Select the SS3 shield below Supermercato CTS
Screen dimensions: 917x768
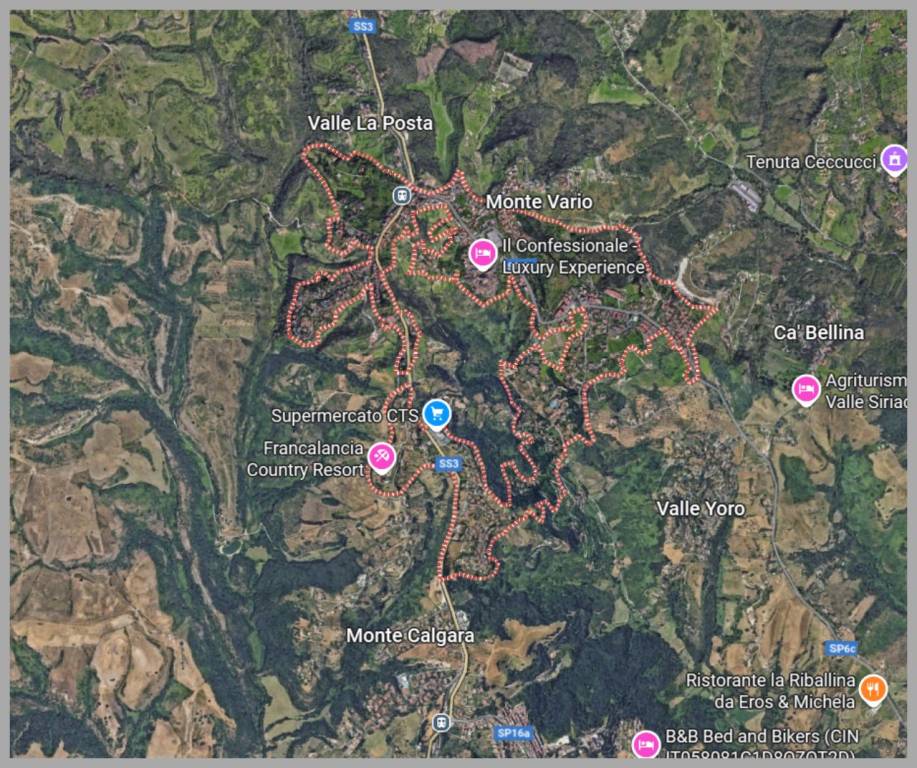pyautogui.click(x=449, y=463)
